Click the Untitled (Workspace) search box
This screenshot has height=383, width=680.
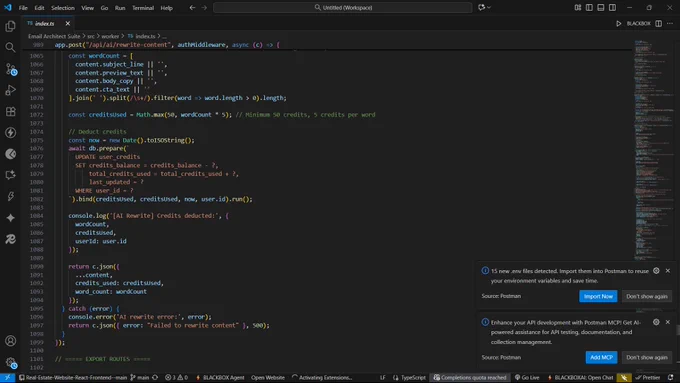point(343,7)
